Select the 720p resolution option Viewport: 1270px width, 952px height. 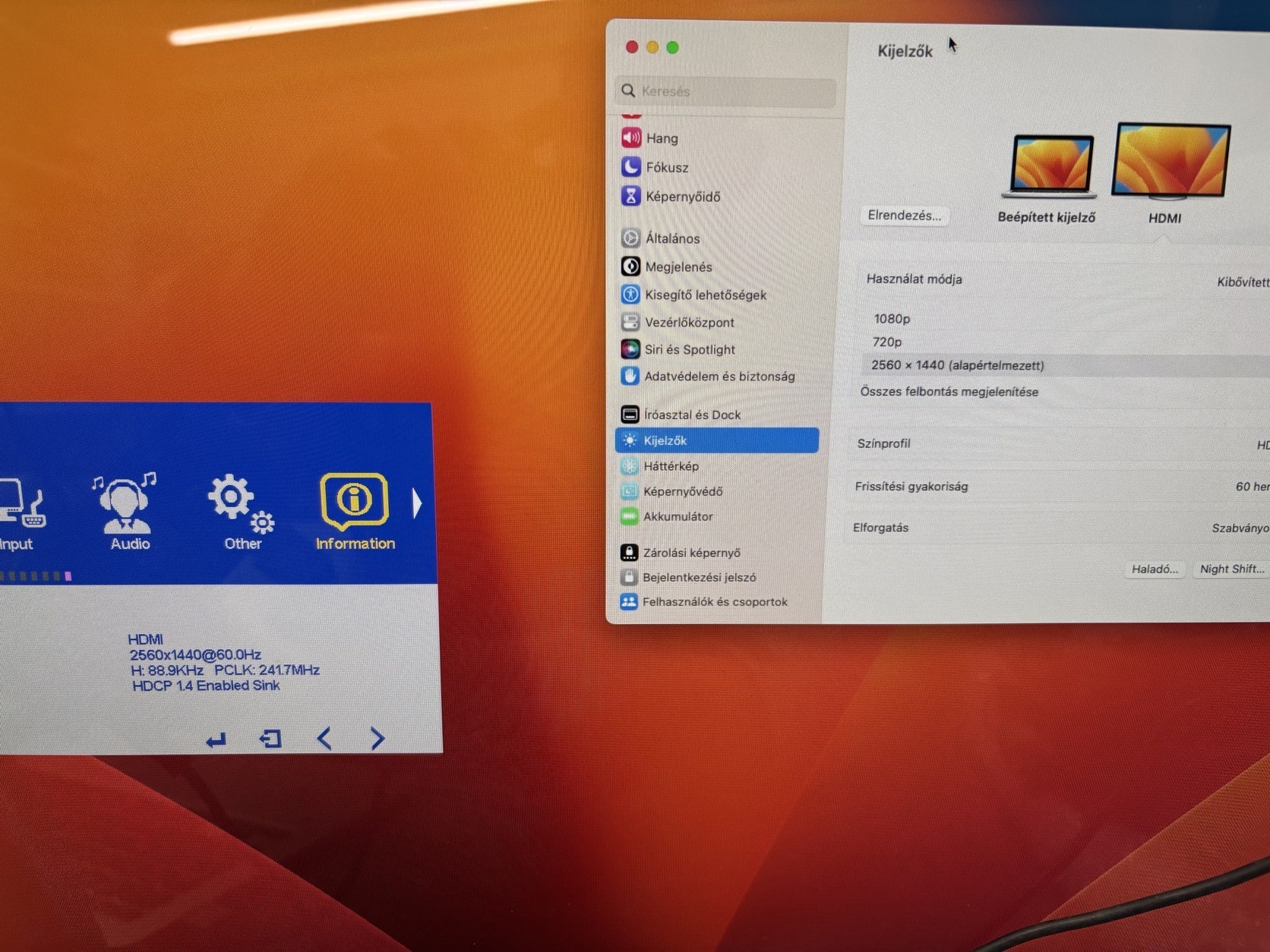click(887, 342)
